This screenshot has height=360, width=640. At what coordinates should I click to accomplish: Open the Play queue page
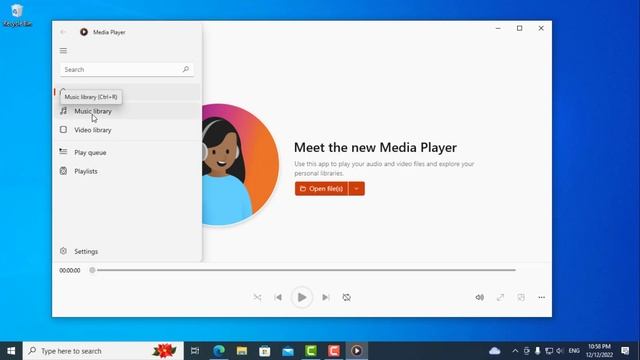pyautogui.click(x=127, y=152)
